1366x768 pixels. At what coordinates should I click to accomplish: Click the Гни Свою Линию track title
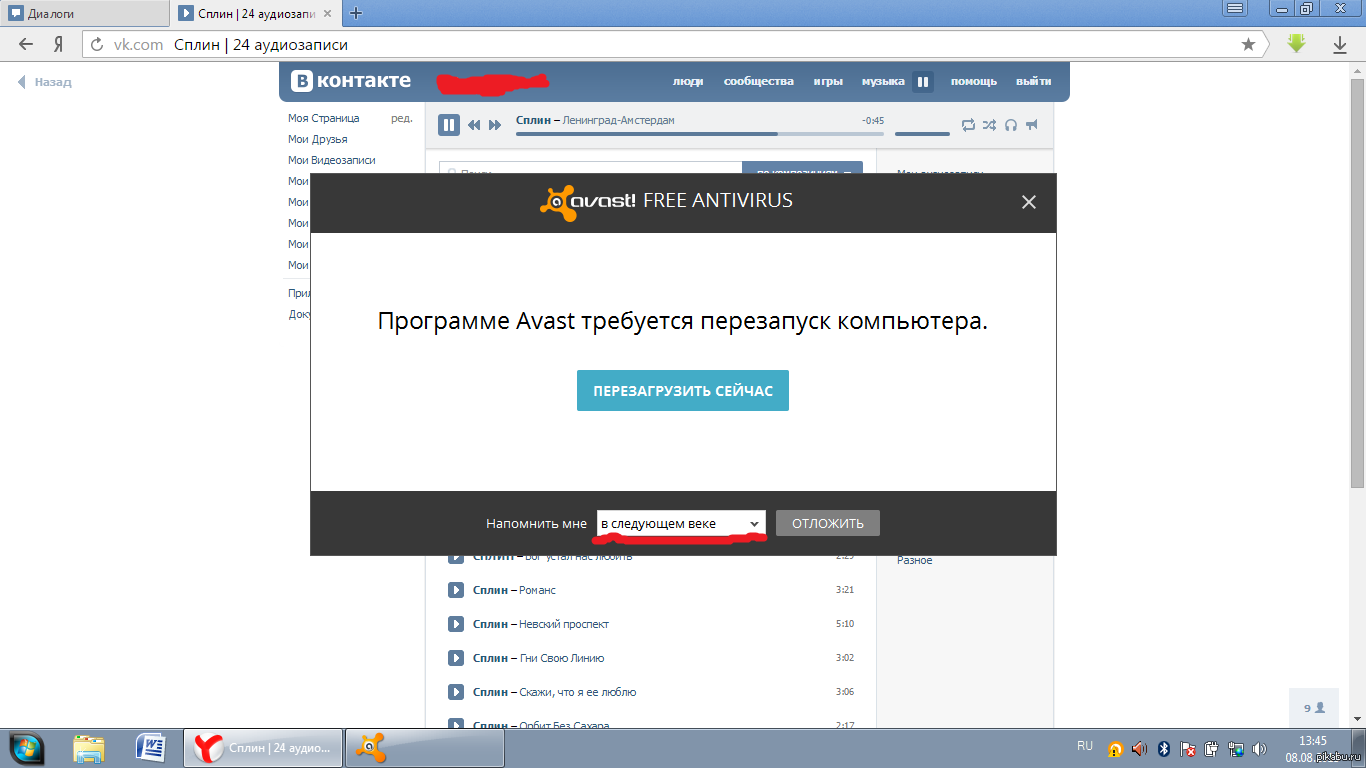click(x=562, y=658)
